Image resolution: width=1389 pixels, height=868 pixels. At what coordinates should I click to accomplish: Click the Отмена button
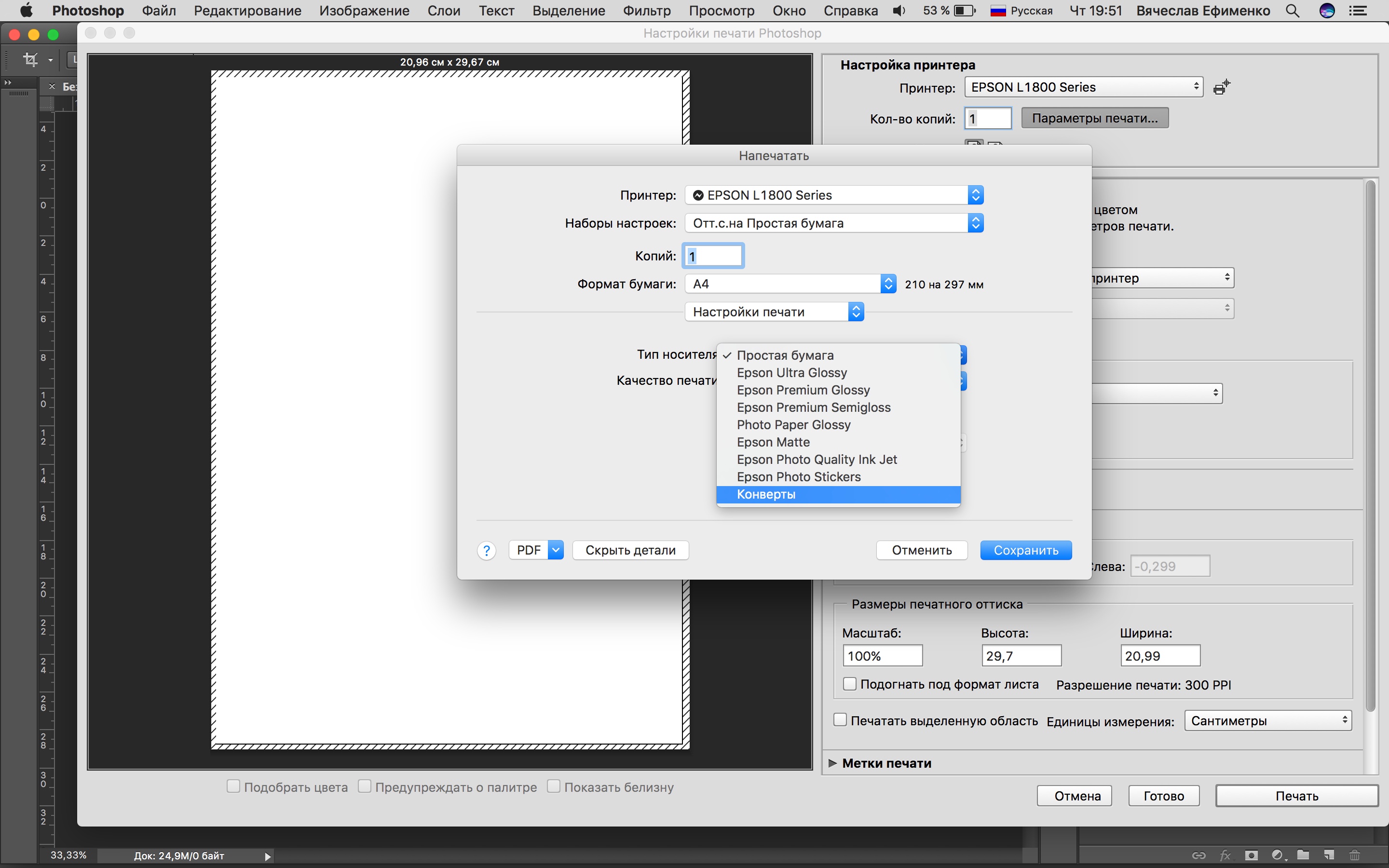[1074, 796]
